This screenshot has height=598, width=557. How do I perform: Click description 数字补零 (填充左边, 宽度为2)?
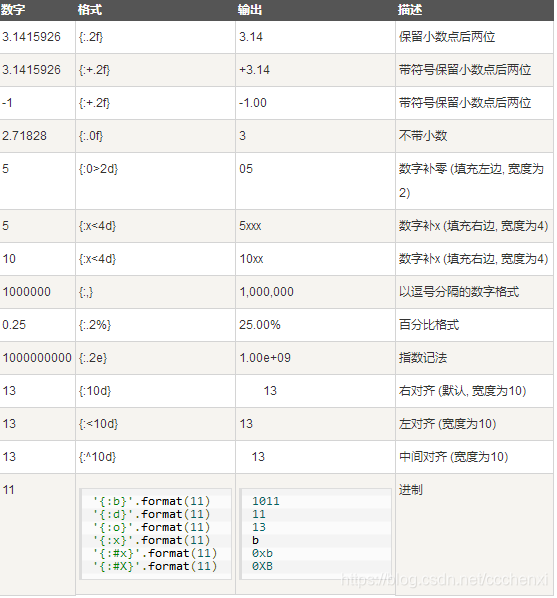pyautogui.click(x=472, y=181)
